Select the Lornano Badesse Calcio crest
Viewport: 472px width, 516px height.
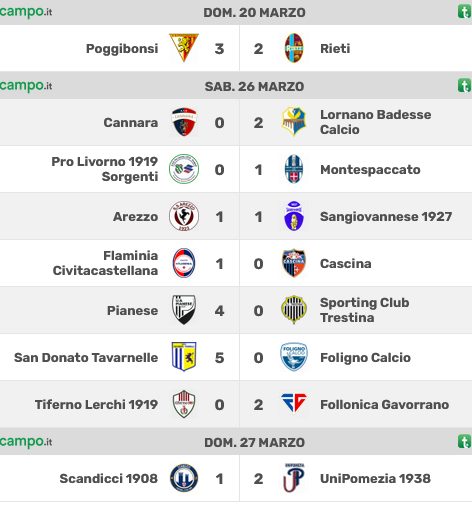[x=294, y=122]
